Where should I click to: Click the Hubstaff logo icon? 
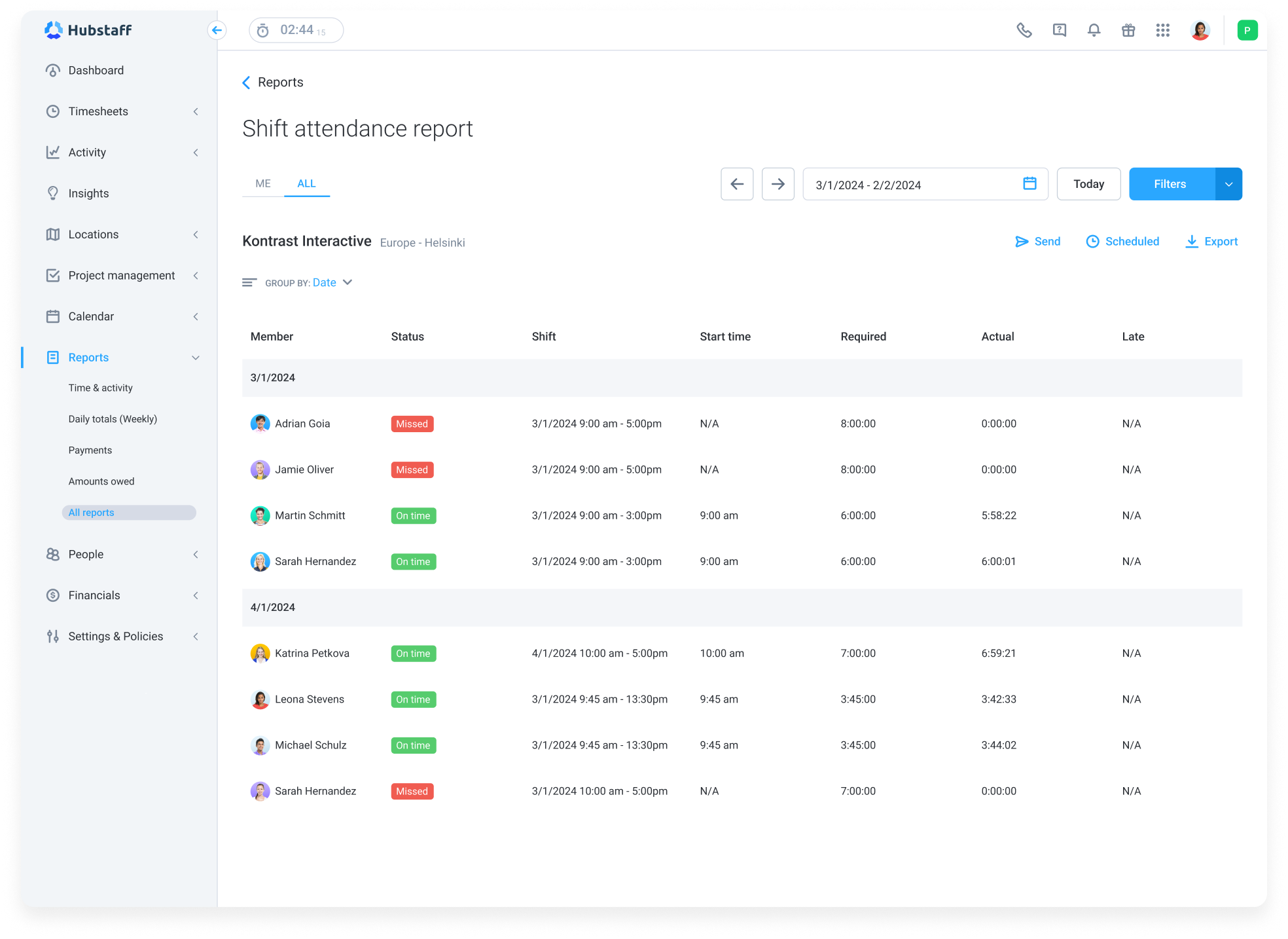click(53, 29)
